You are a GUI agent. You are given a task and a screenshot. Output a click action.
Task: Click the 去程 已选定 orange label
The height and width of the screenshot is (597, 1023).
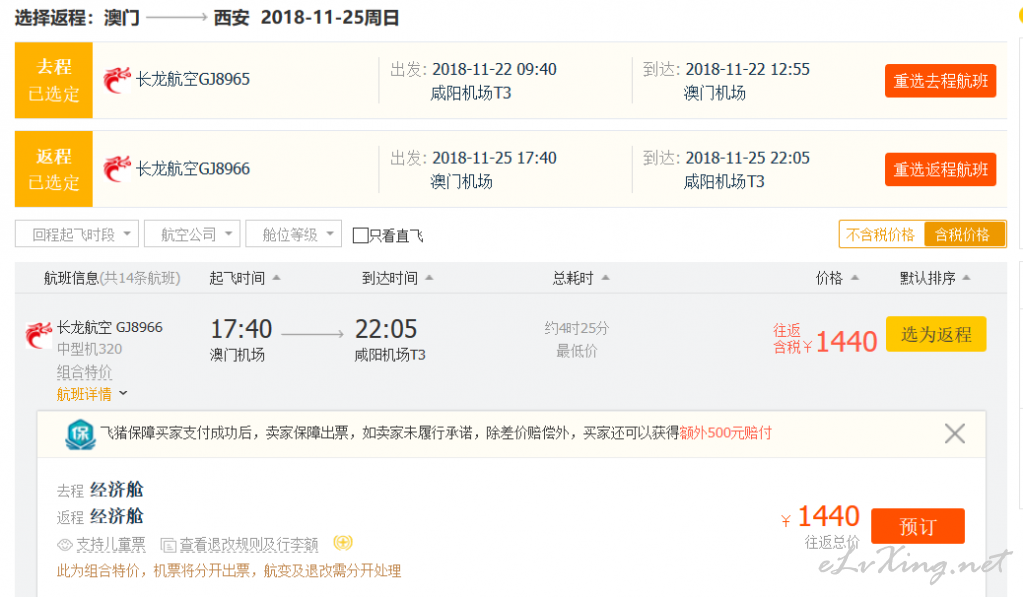54,80
